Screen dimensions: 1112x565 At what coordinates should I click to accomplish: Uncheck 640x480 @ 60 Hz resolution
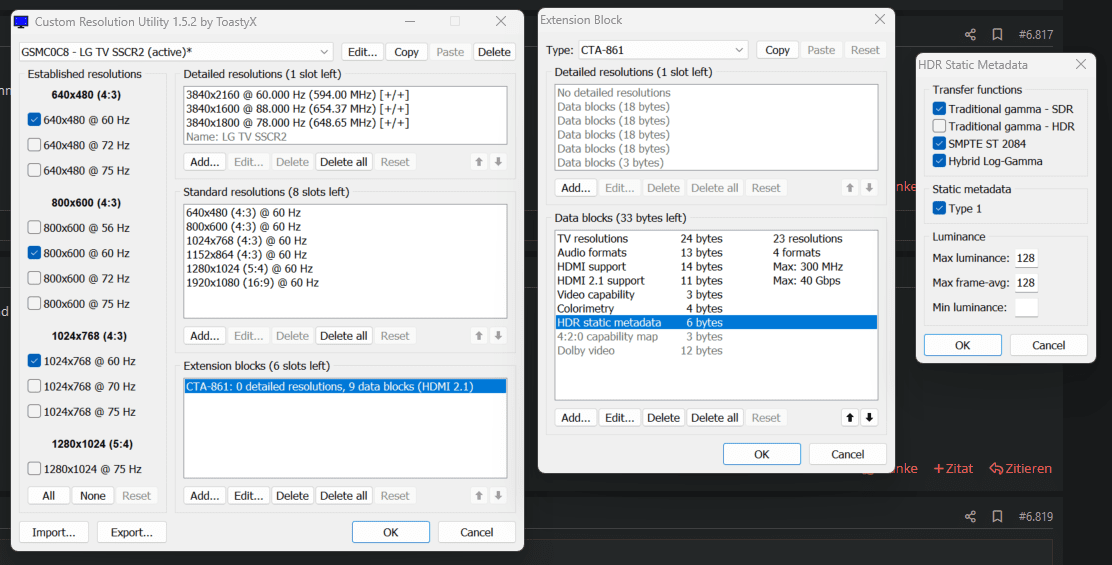click(x=34, y=120)
